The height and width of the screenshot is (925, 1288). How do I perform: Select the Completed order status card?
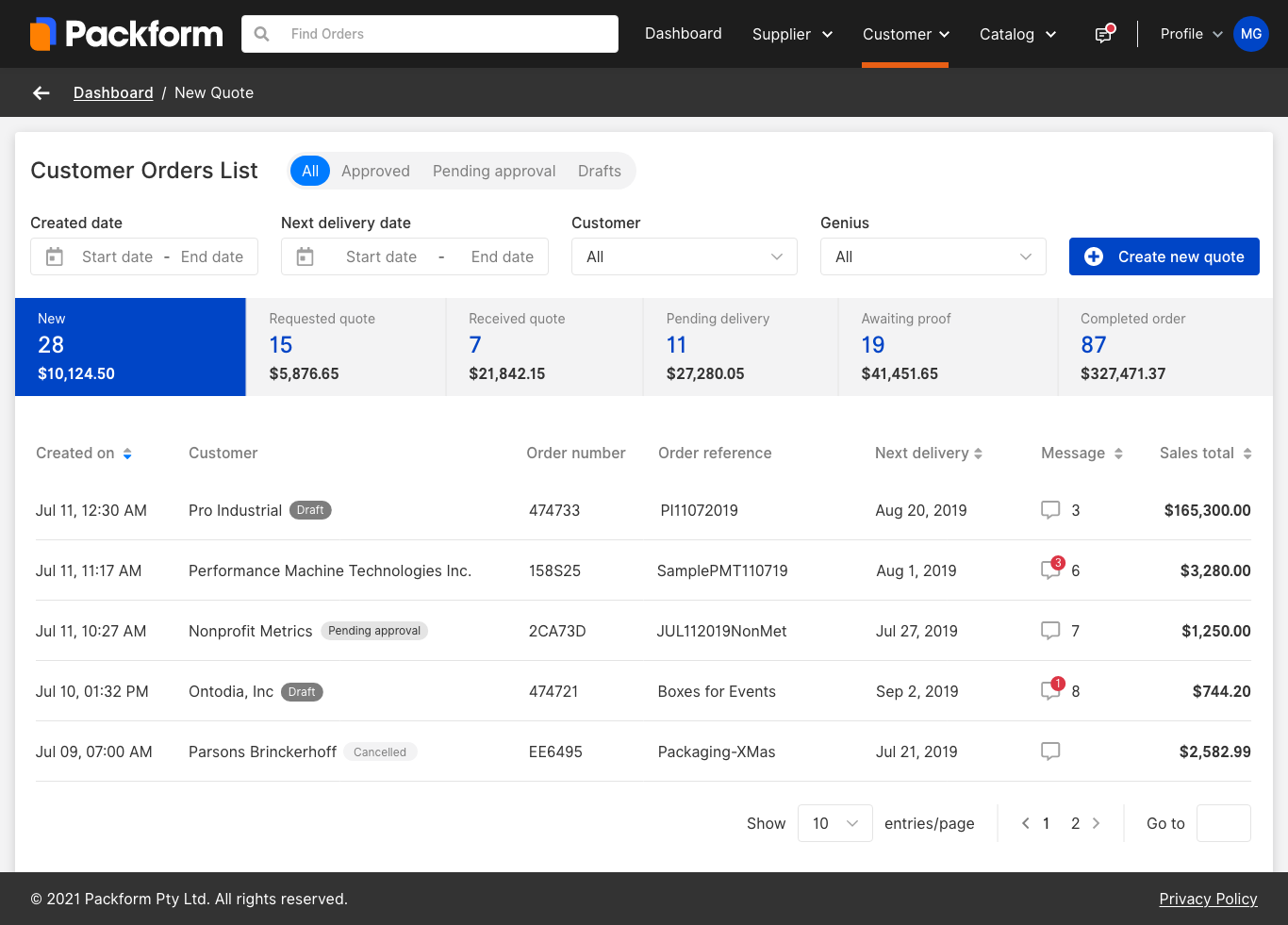[x=1165, y=347]
